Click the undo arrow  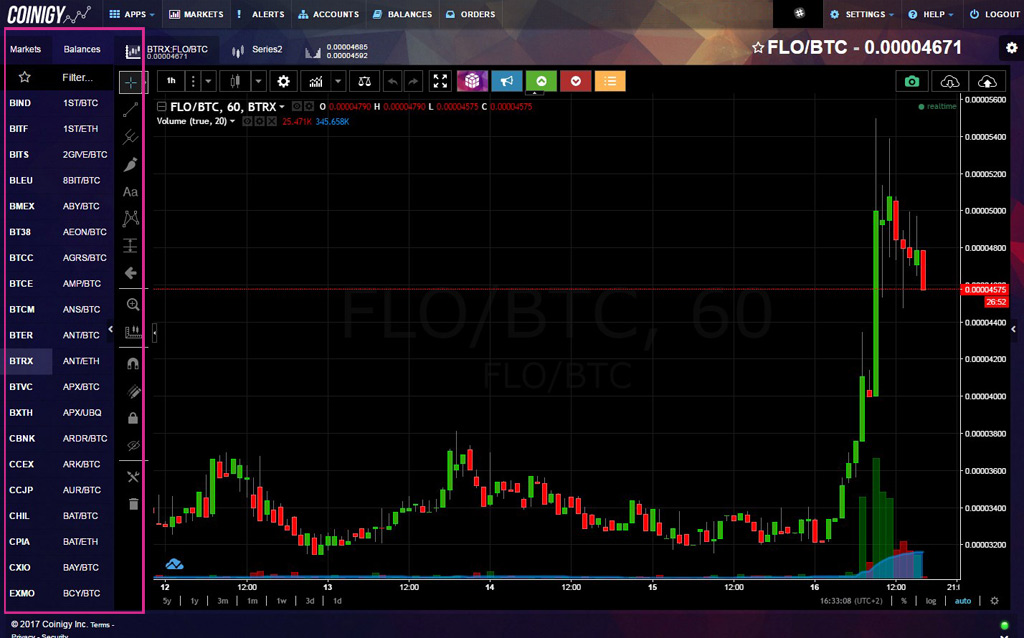click(x=392, y=81)
